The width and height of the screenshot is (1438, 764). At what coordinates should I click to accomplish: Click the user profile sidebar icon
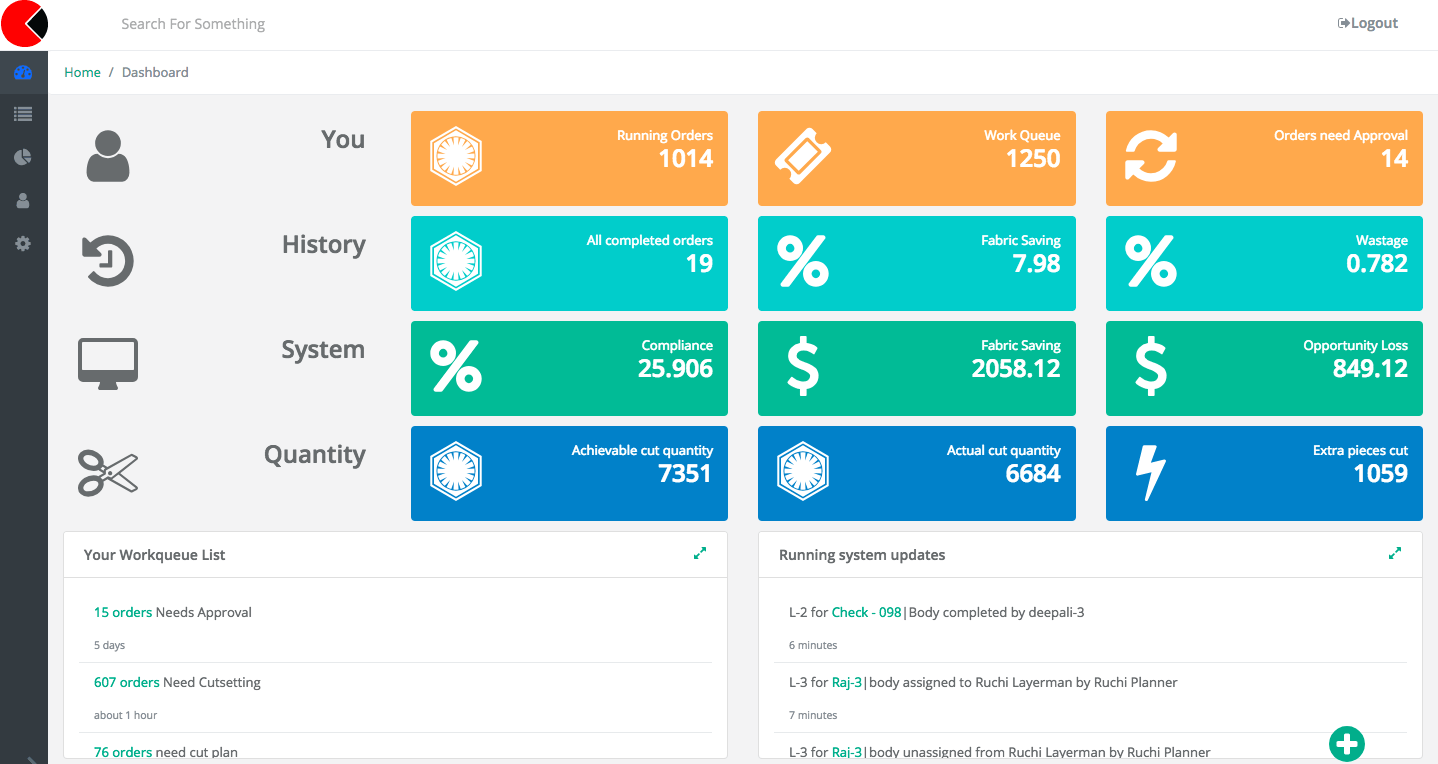pyautogui.click(x=23, y=201)
